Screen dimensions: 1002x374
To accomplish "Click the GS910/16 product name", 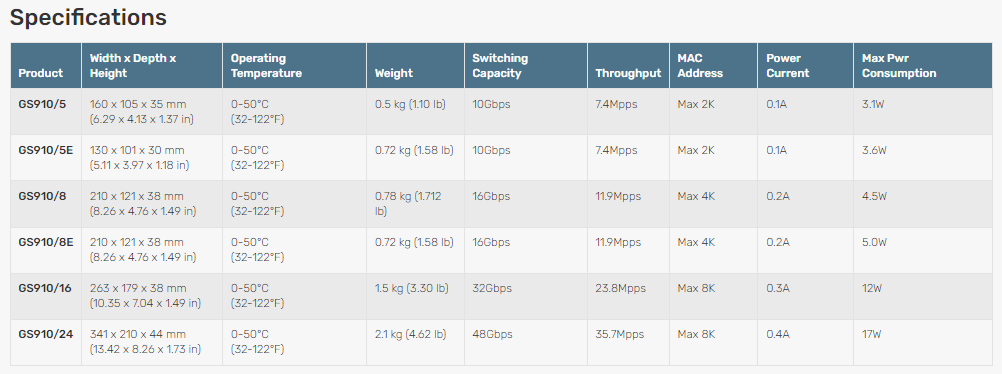I will [45, 288].
